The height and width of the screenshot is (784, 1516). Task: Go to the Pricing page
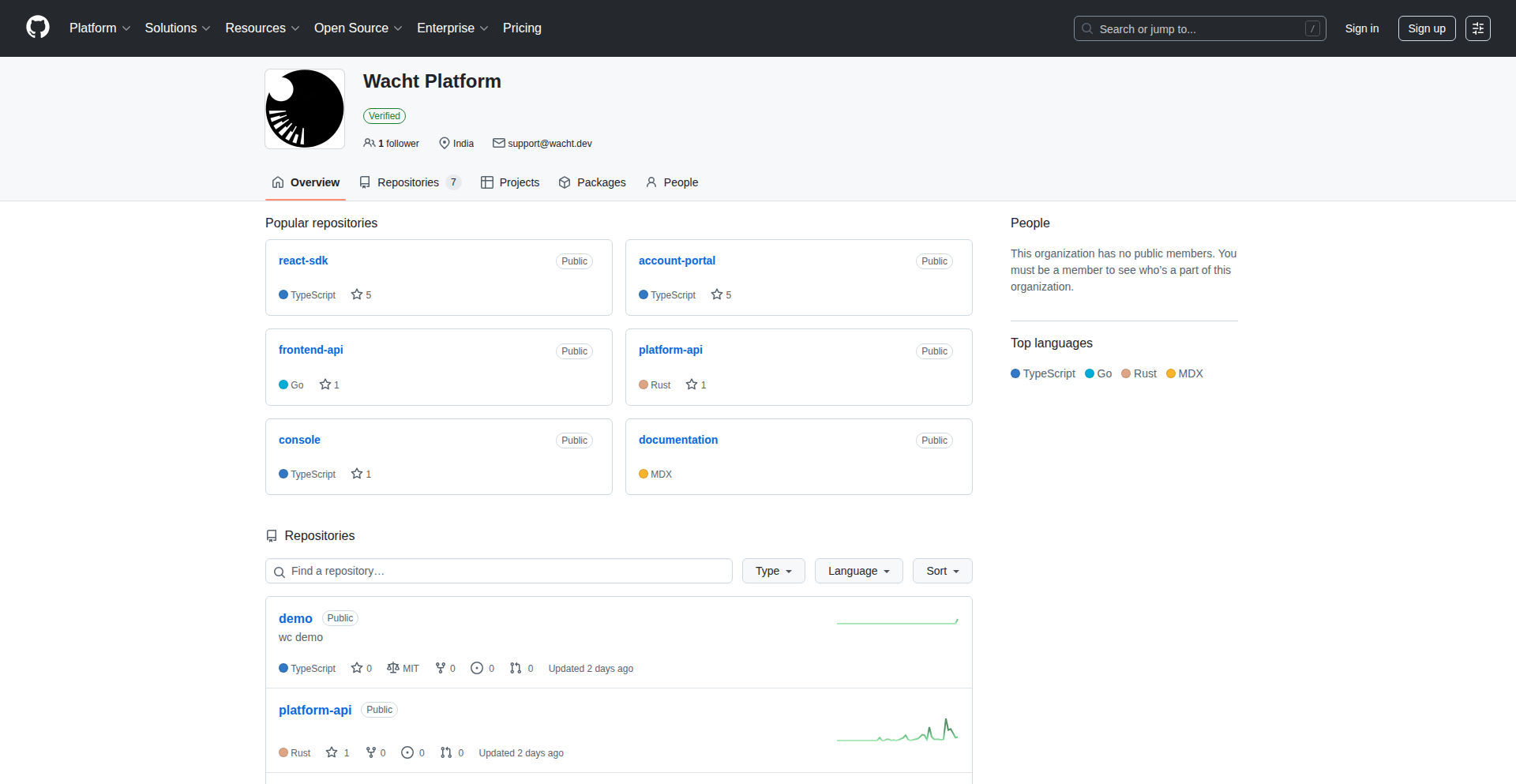click(522, 28)
